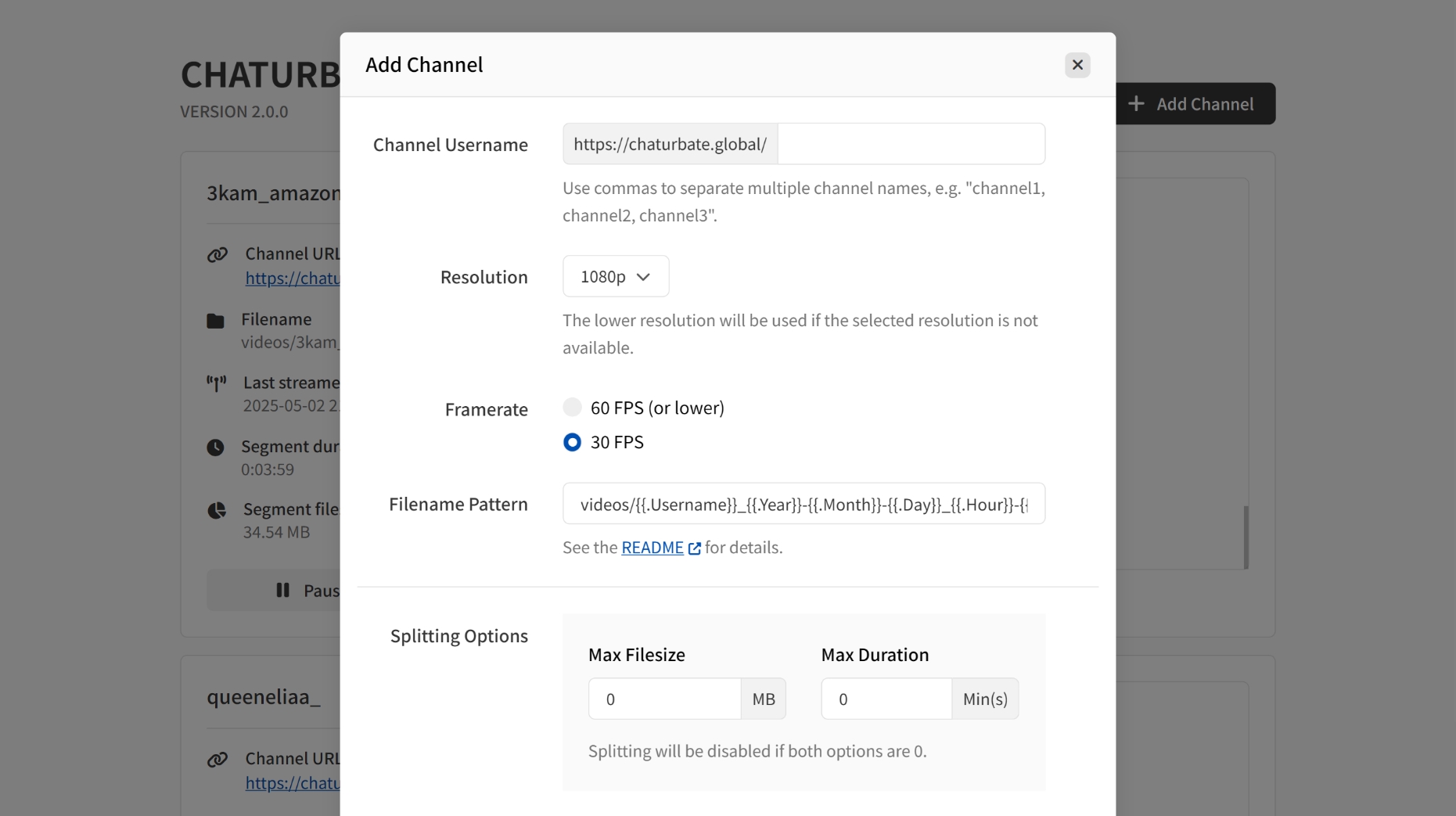Click the 0:03:59 segment duration value
1456x816 pixels.
pos(268,469)
